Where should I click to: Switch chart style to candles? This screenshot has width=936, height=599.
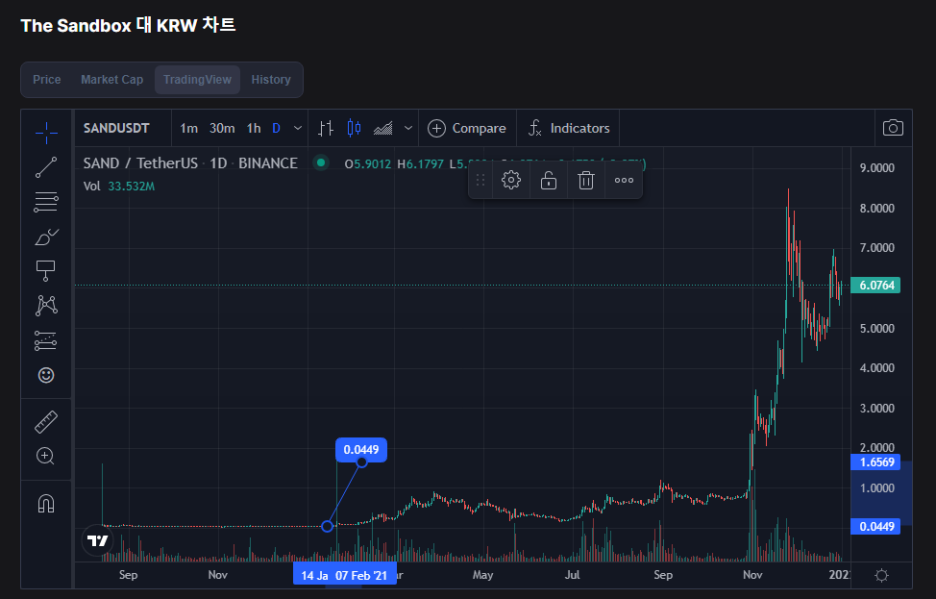pyautogui.click(x=354, y=128)
